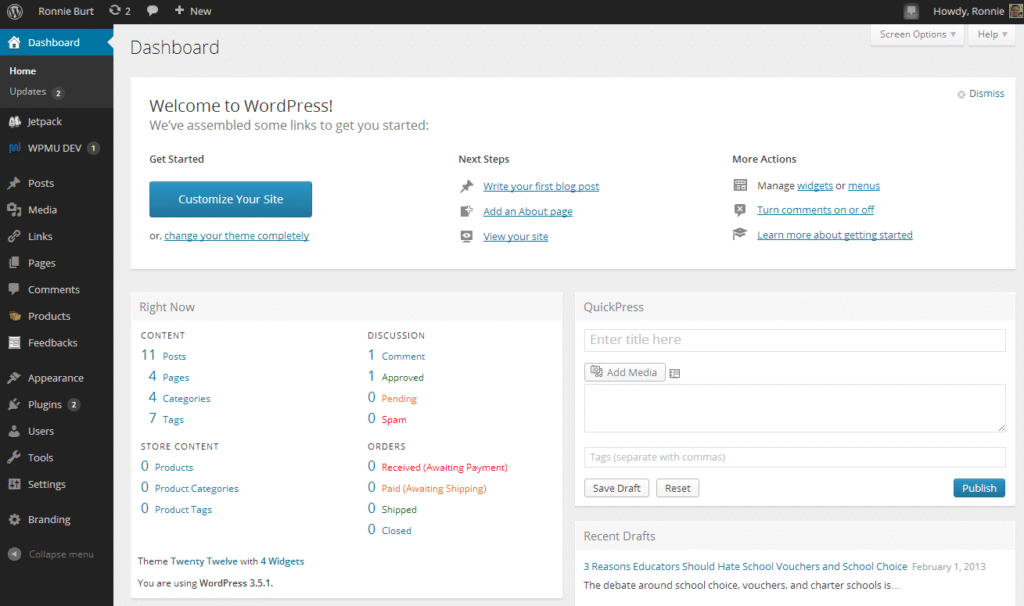Click the updates arrows icon showing 2
1024x606 pixels.
117,11
